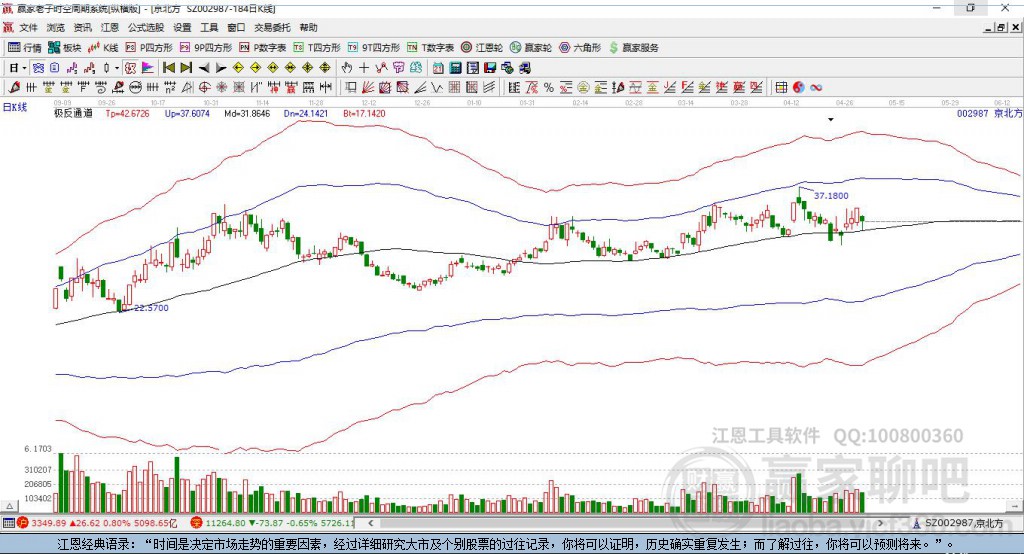Open the 公式选股 menu
Screen dimensions: 1024x554
point(146,27)
